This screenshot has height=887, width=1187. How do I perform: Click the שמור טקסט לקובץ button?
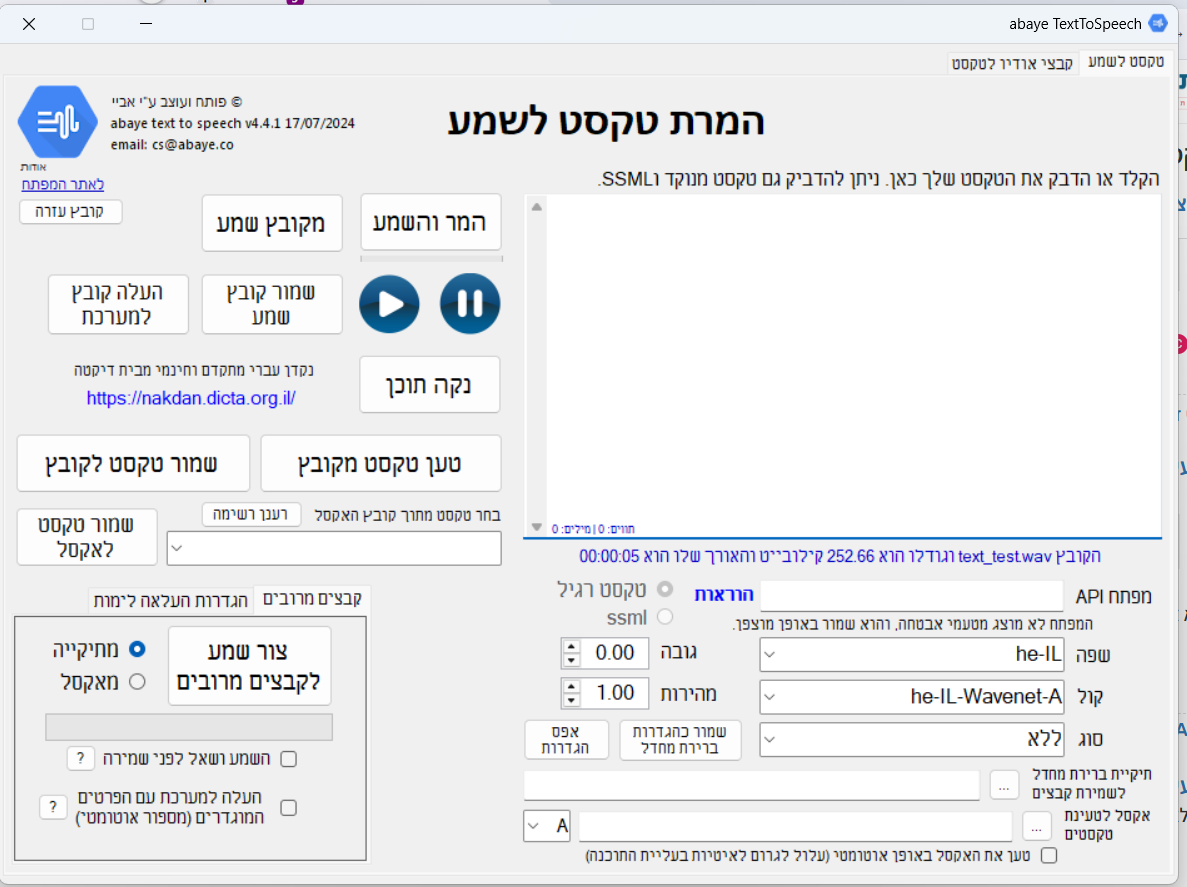point(132,463)
